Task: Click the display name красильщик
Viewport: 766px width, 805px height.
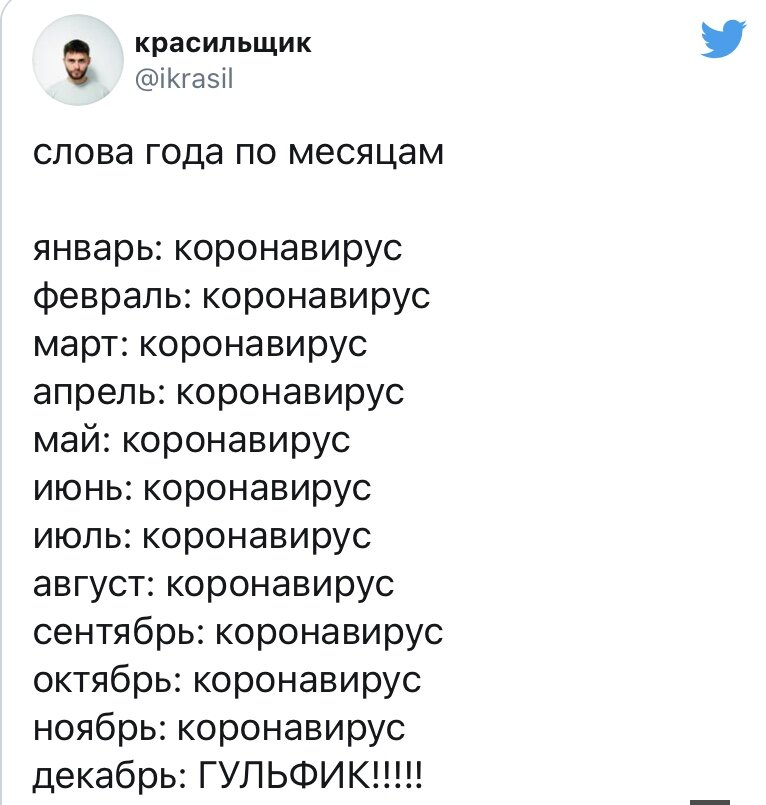Action: 222,43
